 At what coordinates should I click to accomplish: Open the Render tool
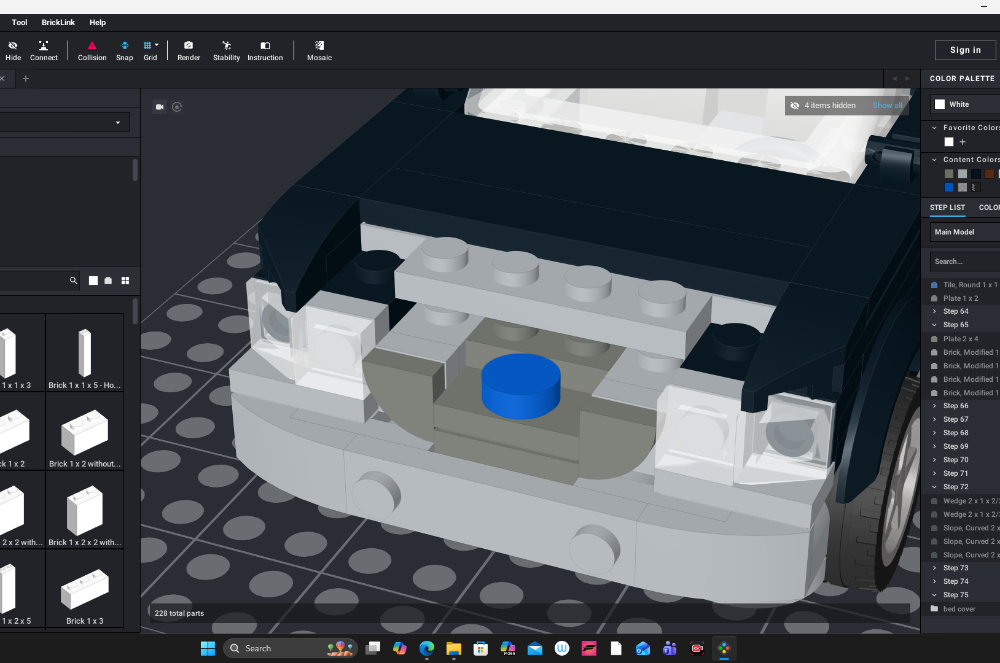(188, 49)
